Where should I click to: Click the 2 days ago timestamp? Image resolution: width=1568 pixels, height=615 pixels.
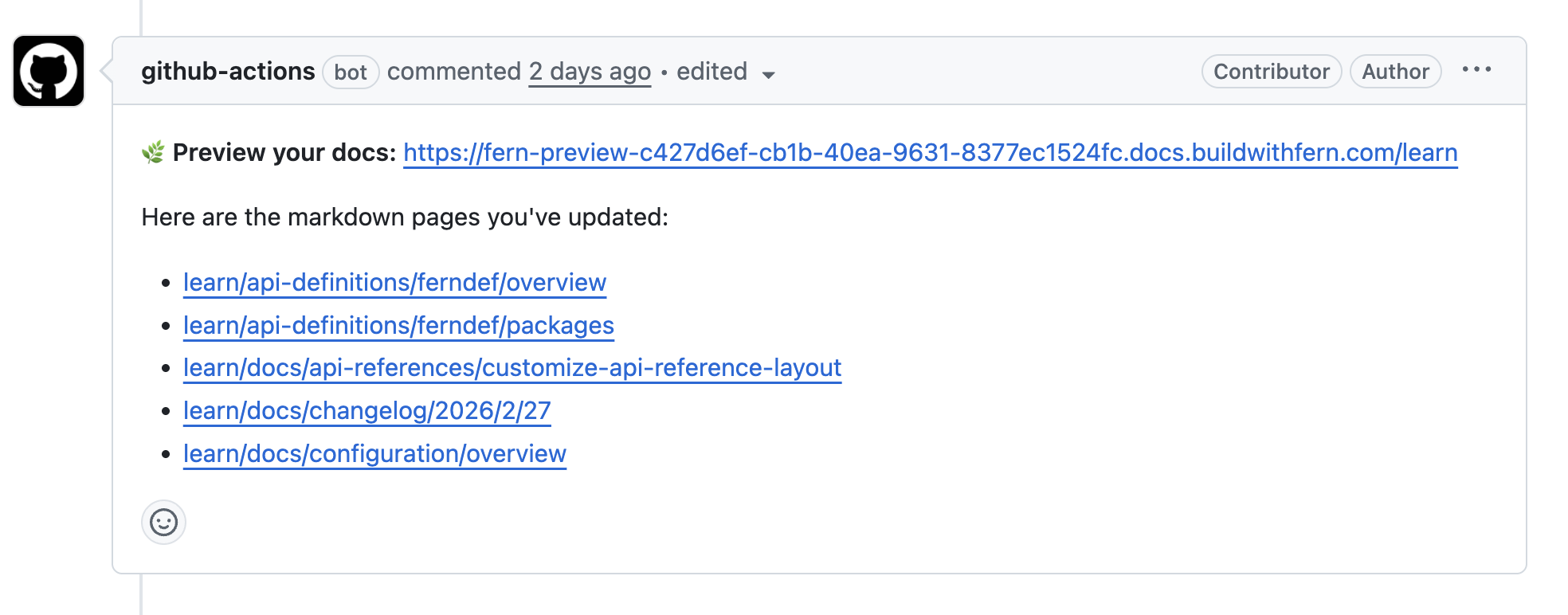coord(590,71)
